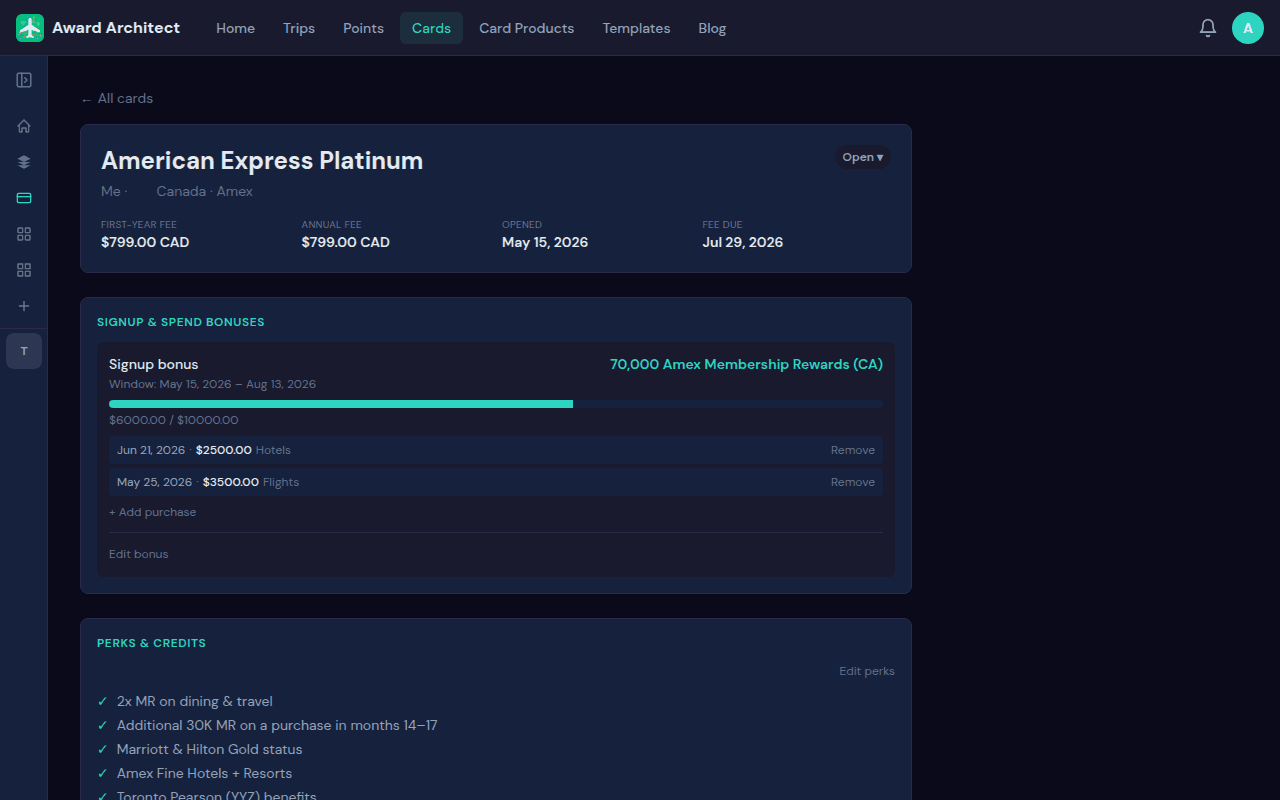
Task: Click the Fee Due Jul 29, 2026 value
Action: click(742, 242)
